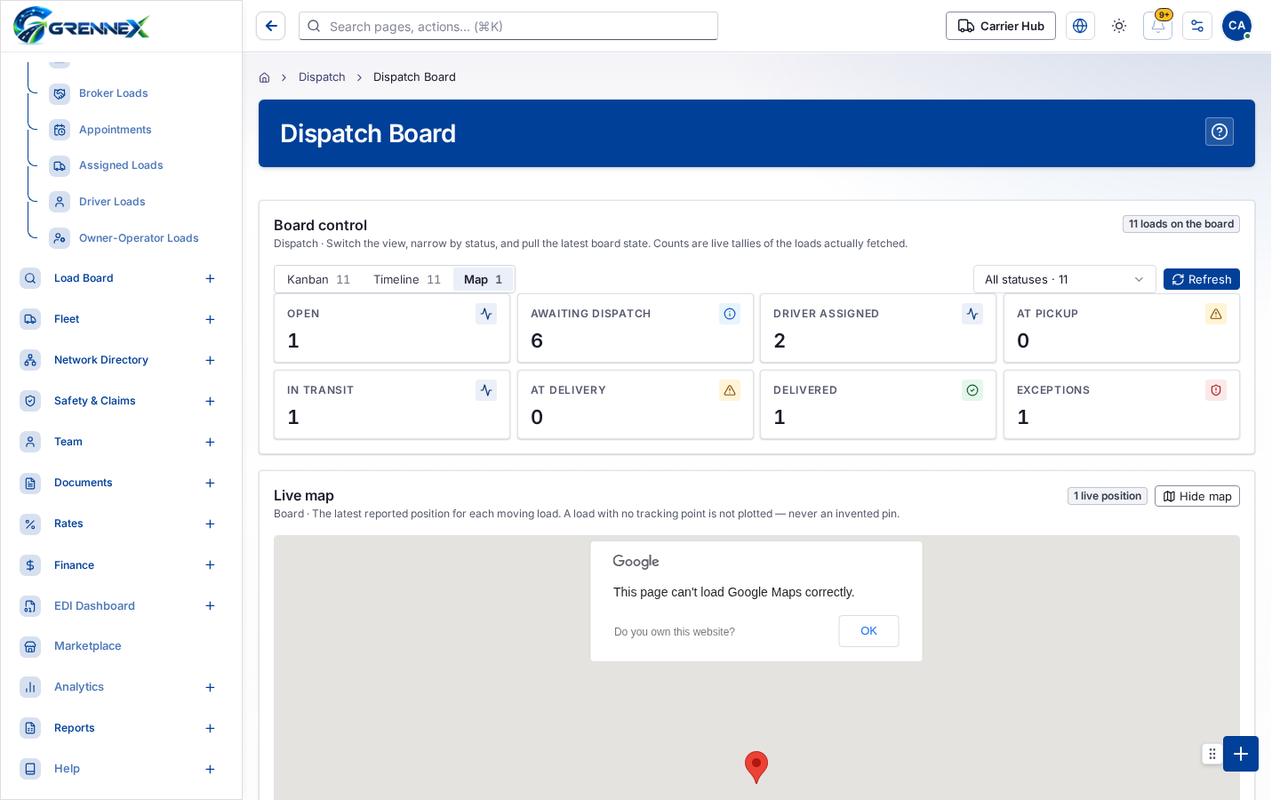1280x800 pixels.
Task: Expand the Network Directory section
Action: 210,360
